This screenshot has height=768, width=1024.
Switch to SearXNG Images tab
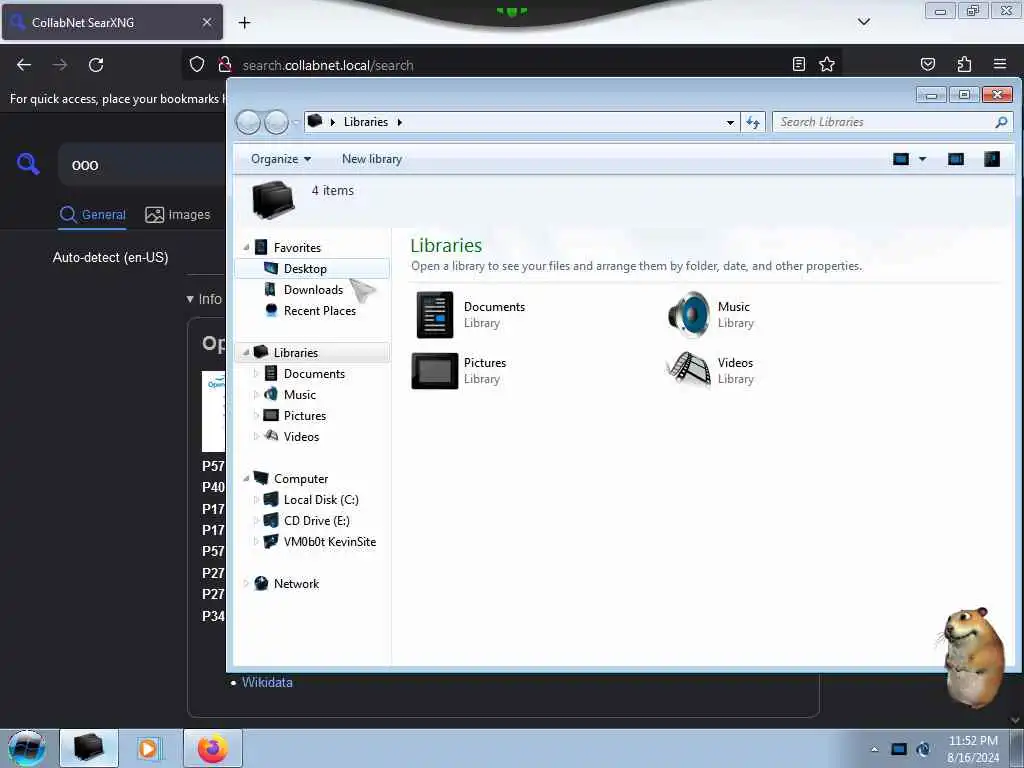(x=178, y=215)
